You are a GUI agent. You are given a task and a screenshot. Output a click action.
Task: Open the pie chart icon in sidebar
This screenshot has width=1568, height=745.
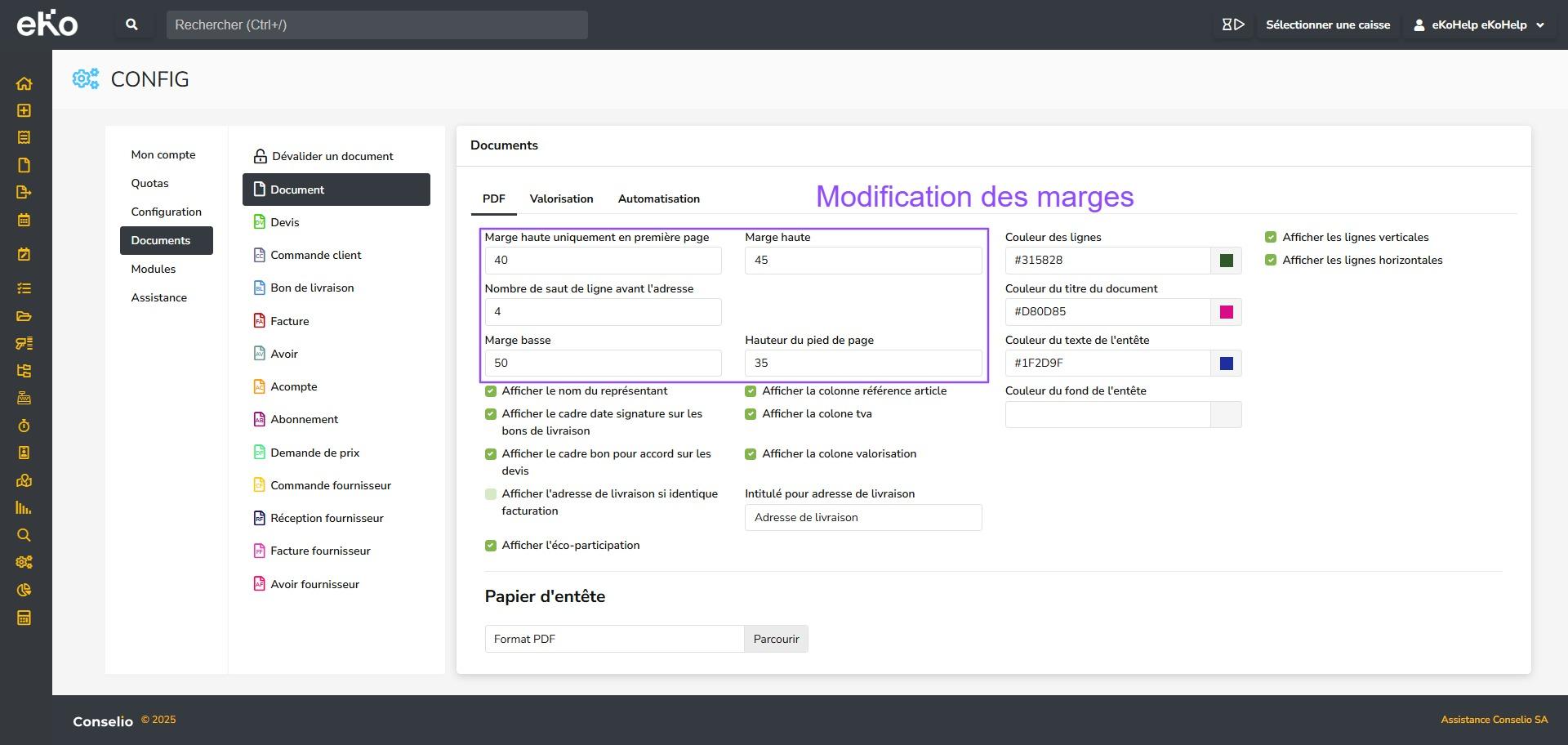(x=24, y=590)
